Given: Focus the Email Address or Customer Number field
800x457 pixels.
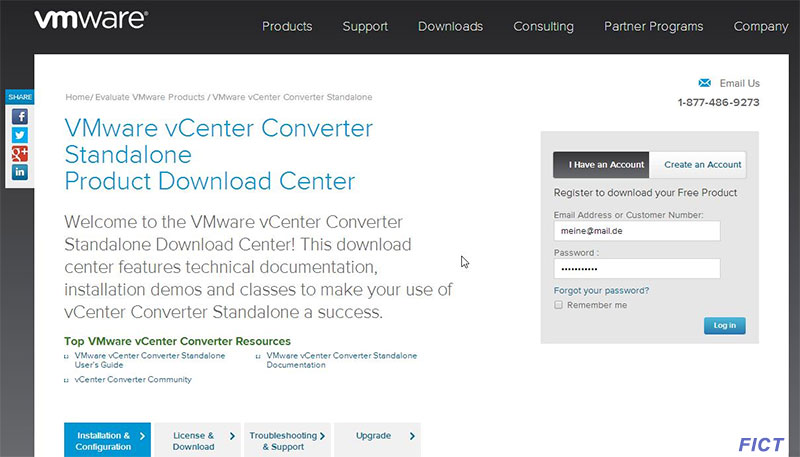Looking at the screenshot, I should (637, 231).
